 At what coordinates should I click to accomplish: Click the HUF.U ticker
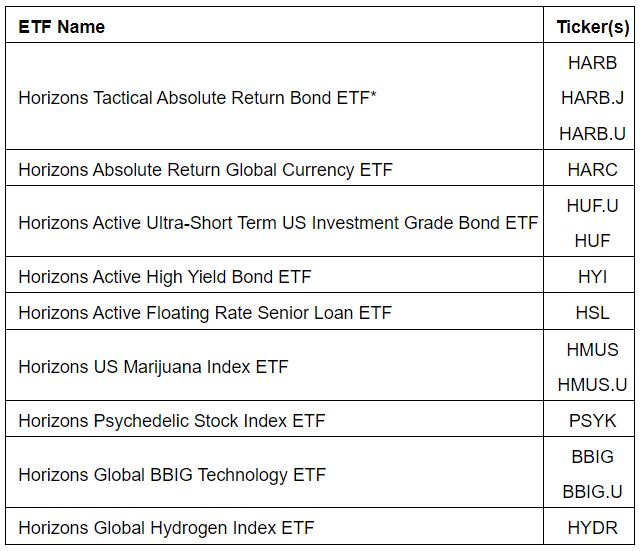pos(592,205)
